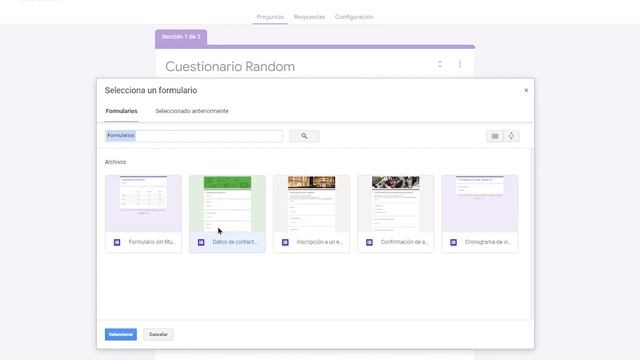Click the Sección 1 de 2 label
Viewport: 640px width, 360px height.
click(x=181, y=37)
